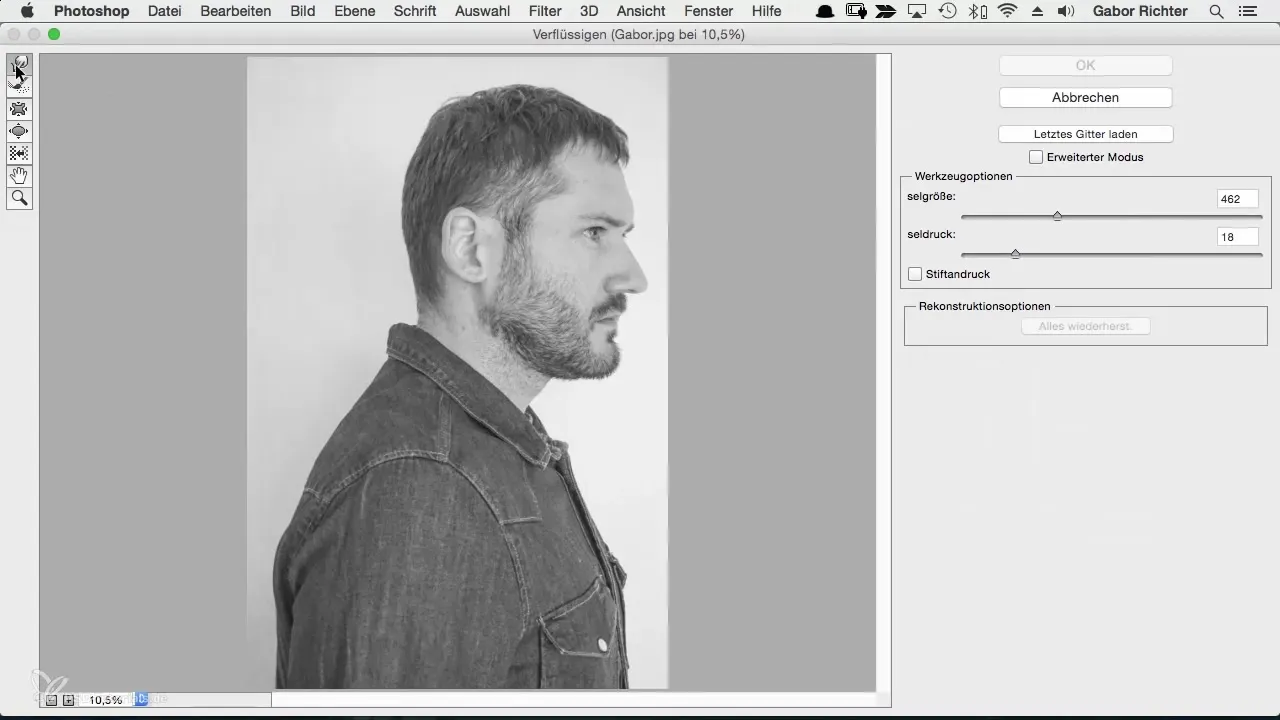The height and width of the screenshot is (720, 1280).
Task: Open the Bluetooth menu icon
Action: click(978, 11)
